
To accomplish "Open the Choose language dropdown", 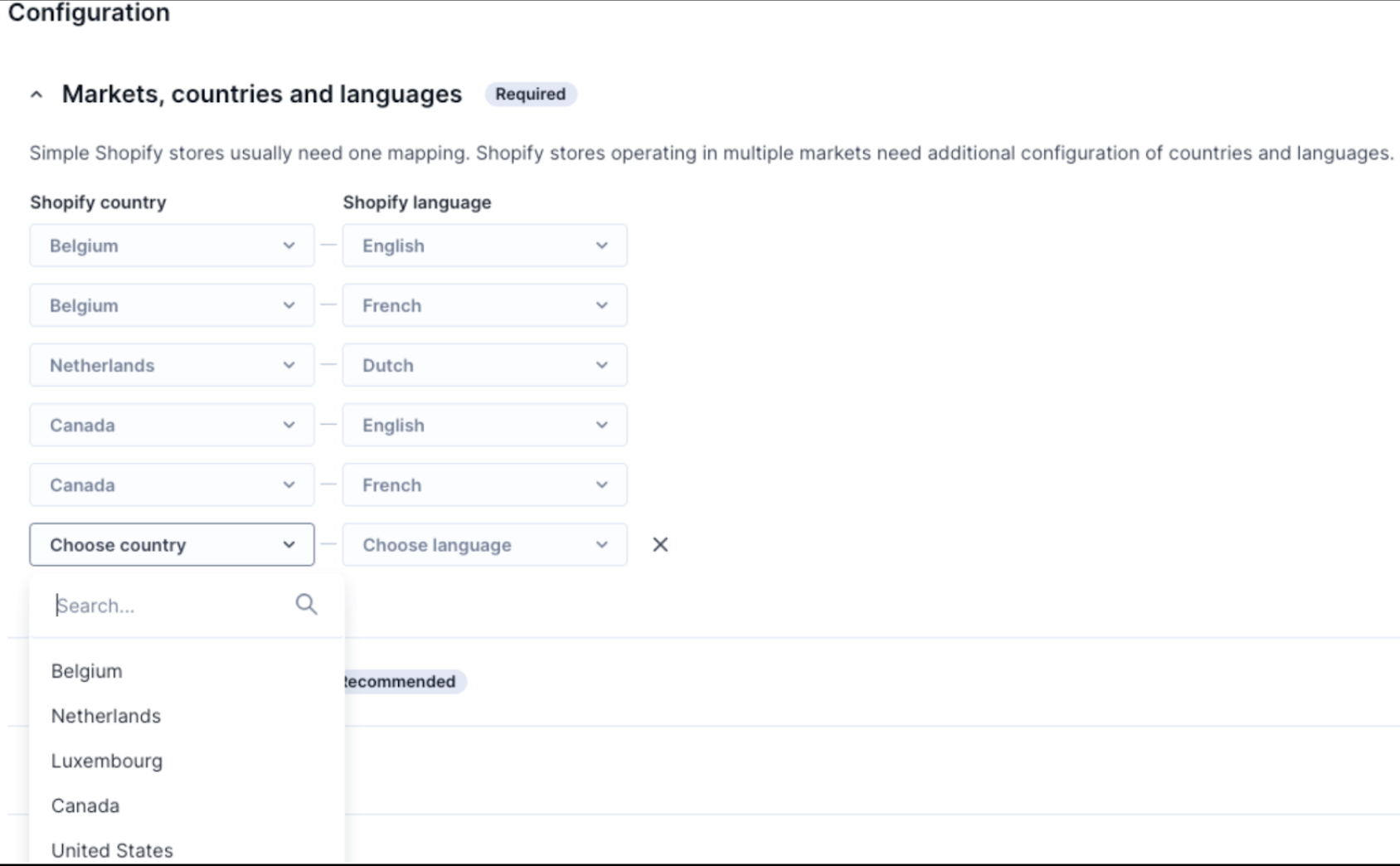I will click(x=484, y=545).
